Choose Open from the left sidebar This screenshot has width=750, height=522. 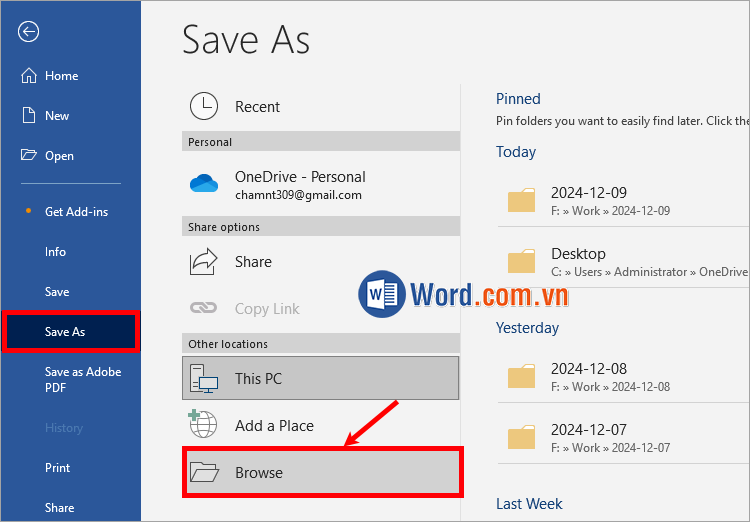click(x=71, y=155)
